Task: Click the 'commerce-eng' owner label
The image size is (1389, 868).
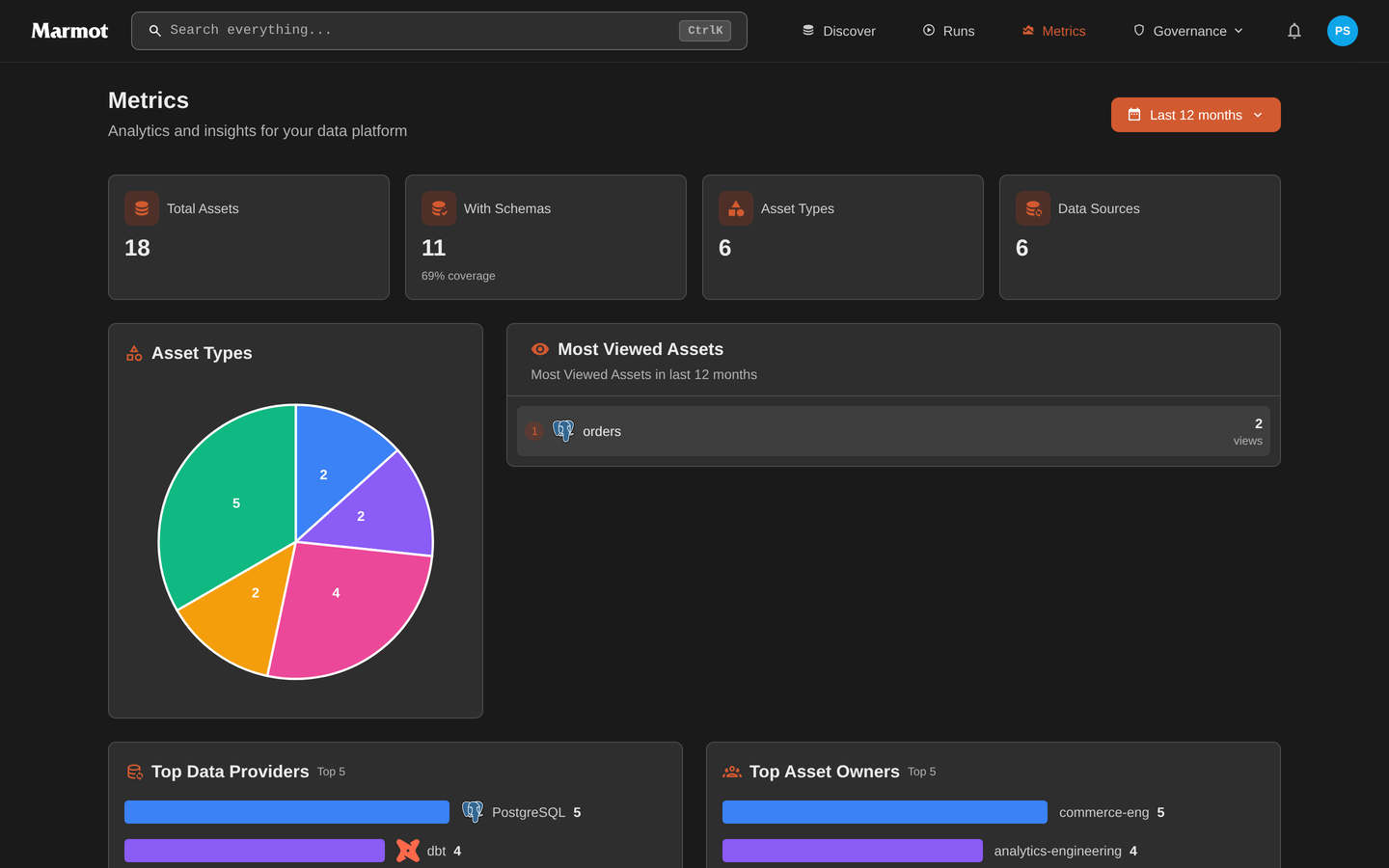Action: 1104,812
